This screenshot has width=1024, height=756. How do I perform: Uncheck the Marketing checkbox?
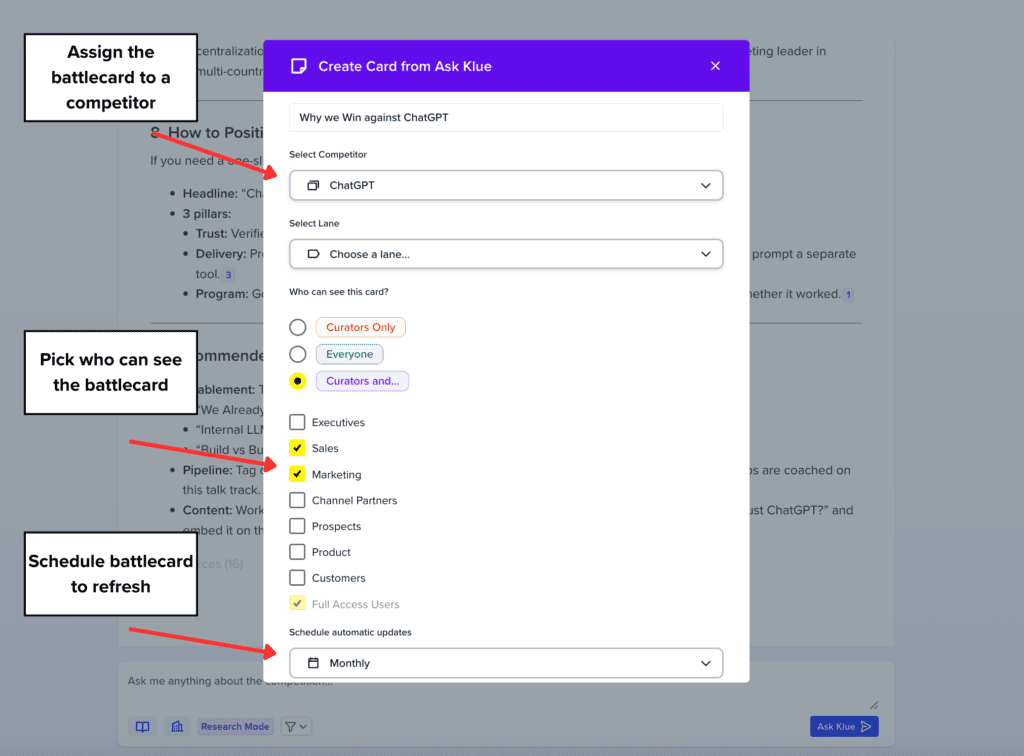pos(297,474)
